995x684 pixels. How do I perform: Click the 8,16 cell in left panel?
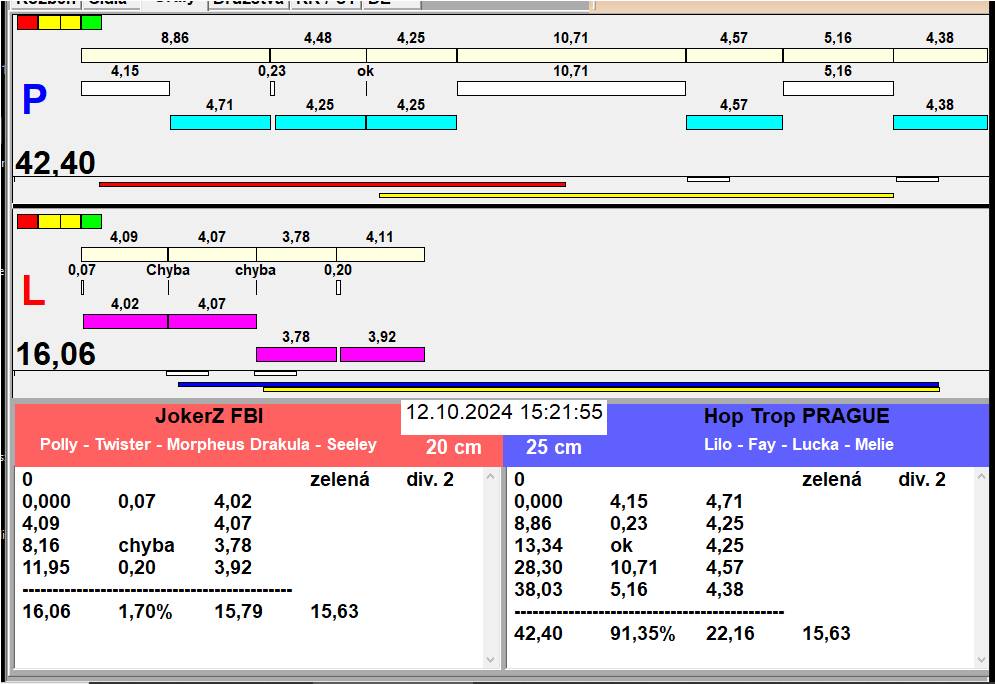coord(41,546)
